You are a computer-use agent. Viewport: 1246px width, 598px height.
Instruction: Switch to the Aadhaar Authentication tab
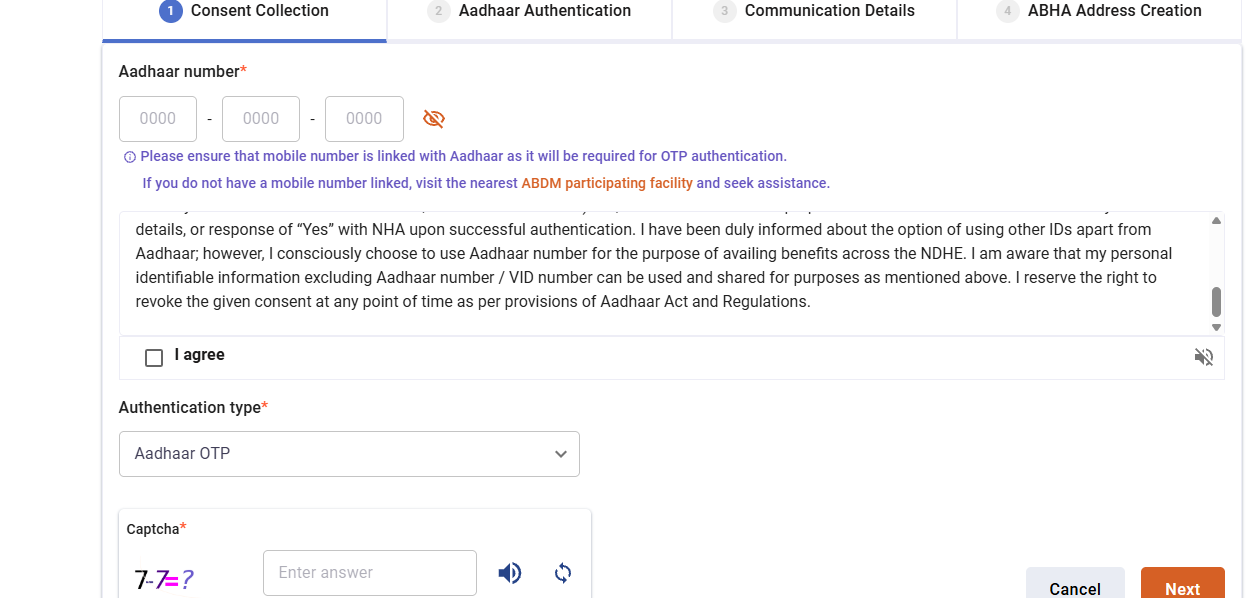pyautogui.click(x=543, y=11)
